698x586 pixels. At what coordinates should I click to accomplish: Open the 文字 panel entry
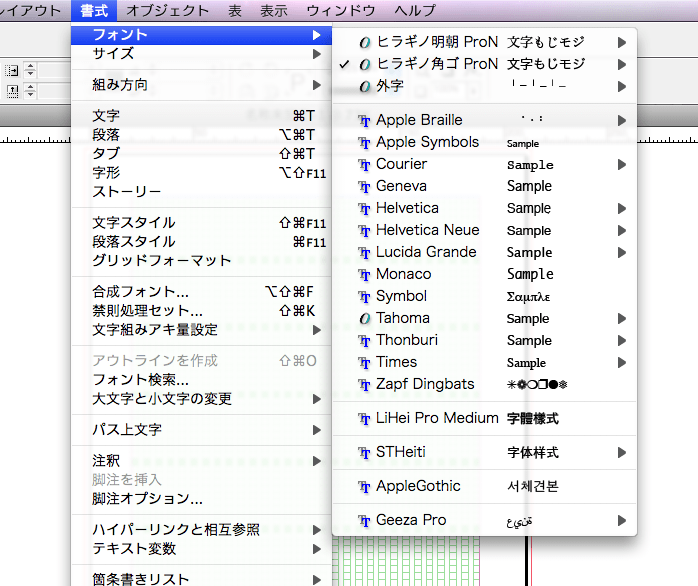201,116
